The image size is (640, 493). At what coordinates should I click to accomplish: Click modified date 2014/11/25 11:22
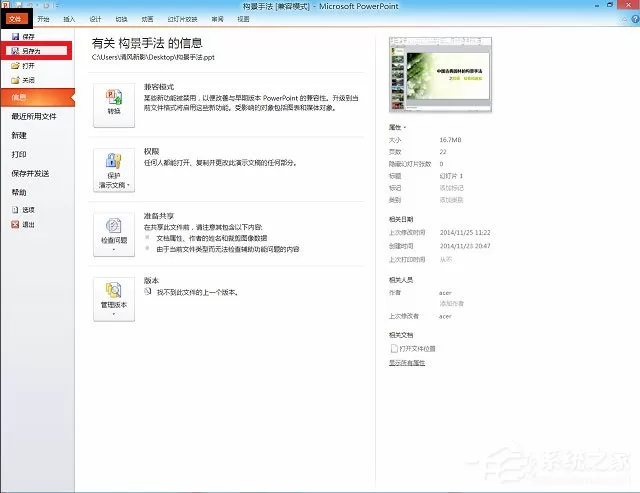point(465,233)
